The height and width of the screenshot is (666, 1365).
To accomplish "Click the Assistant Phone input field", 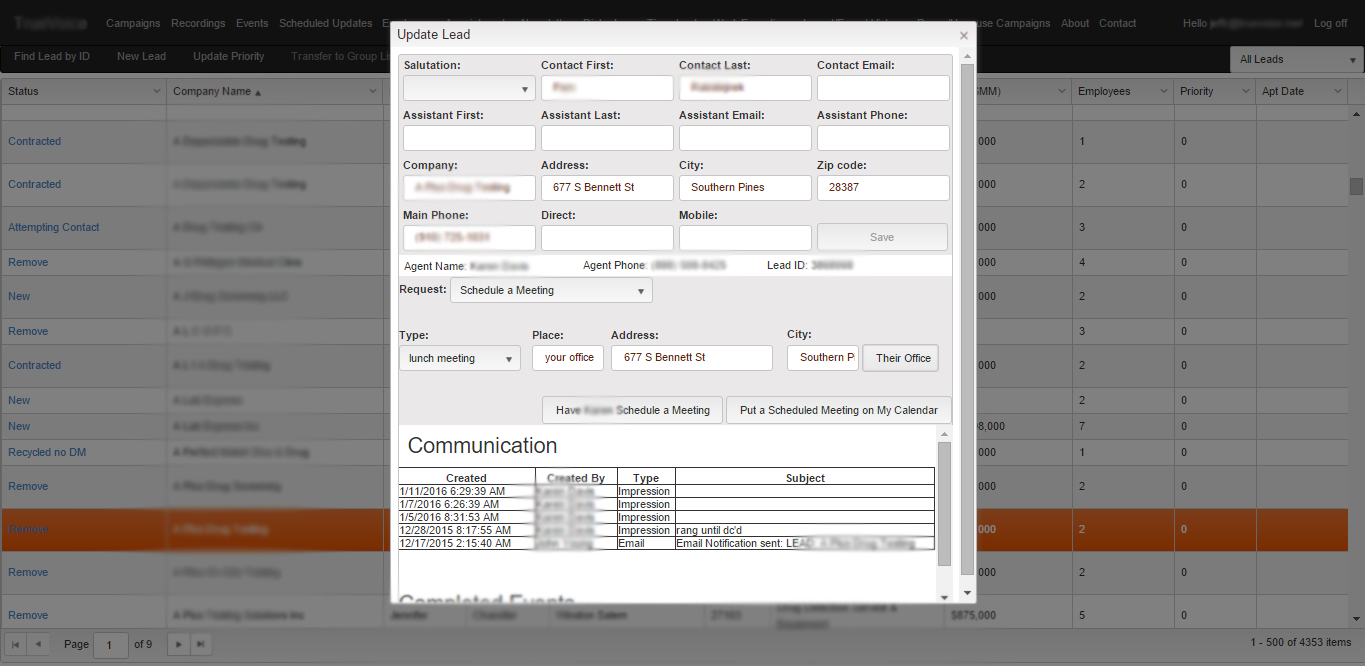I will tap(883, 138).
